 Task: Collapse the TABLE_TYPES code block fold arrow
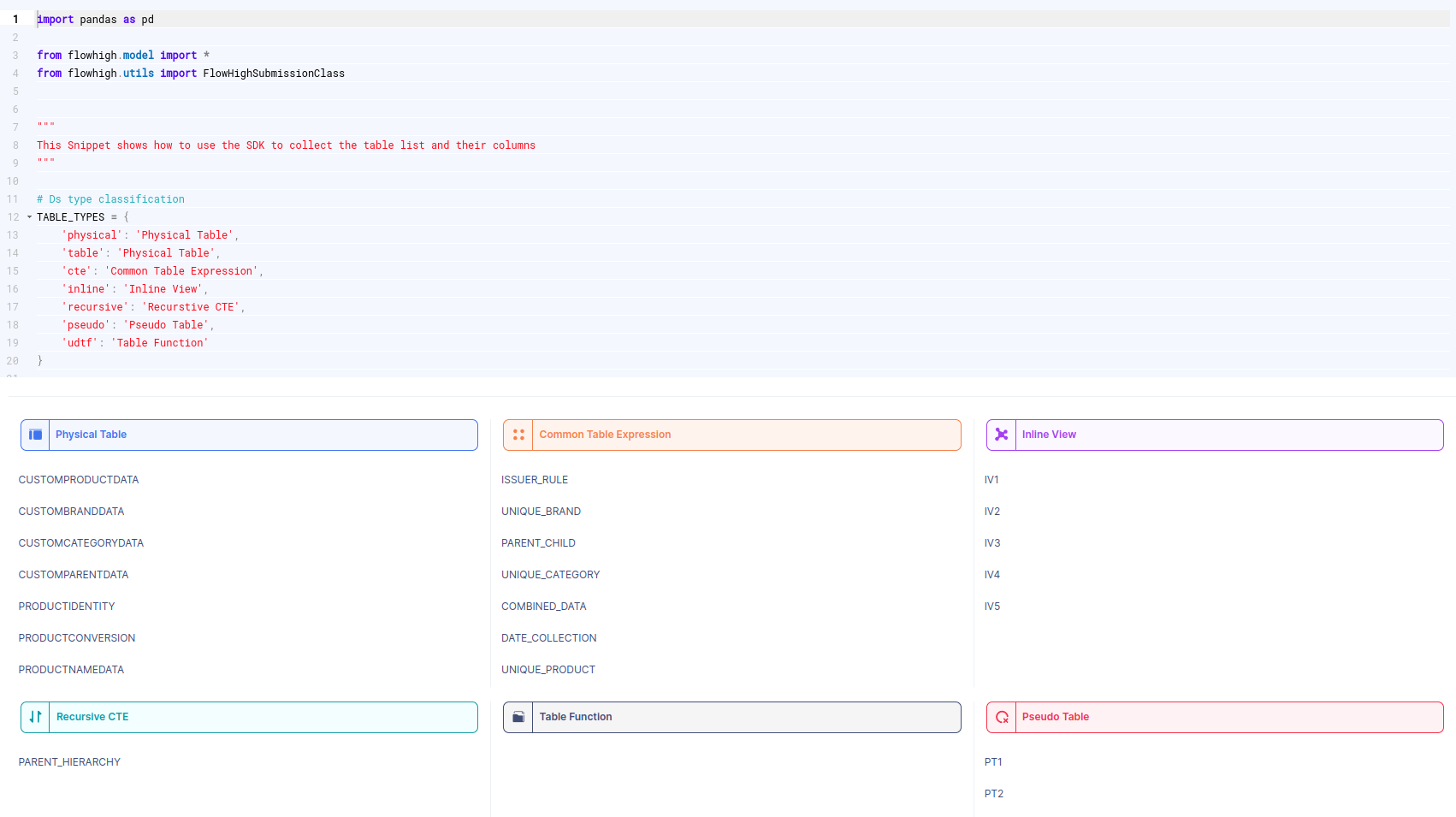[x=29, y=217]
